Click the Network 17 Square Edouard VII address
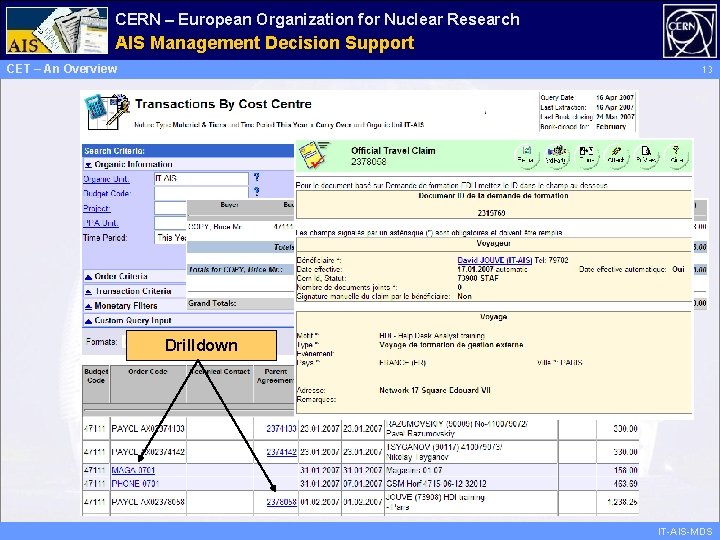This screenshot has width=720, height=540. point(435,390)
